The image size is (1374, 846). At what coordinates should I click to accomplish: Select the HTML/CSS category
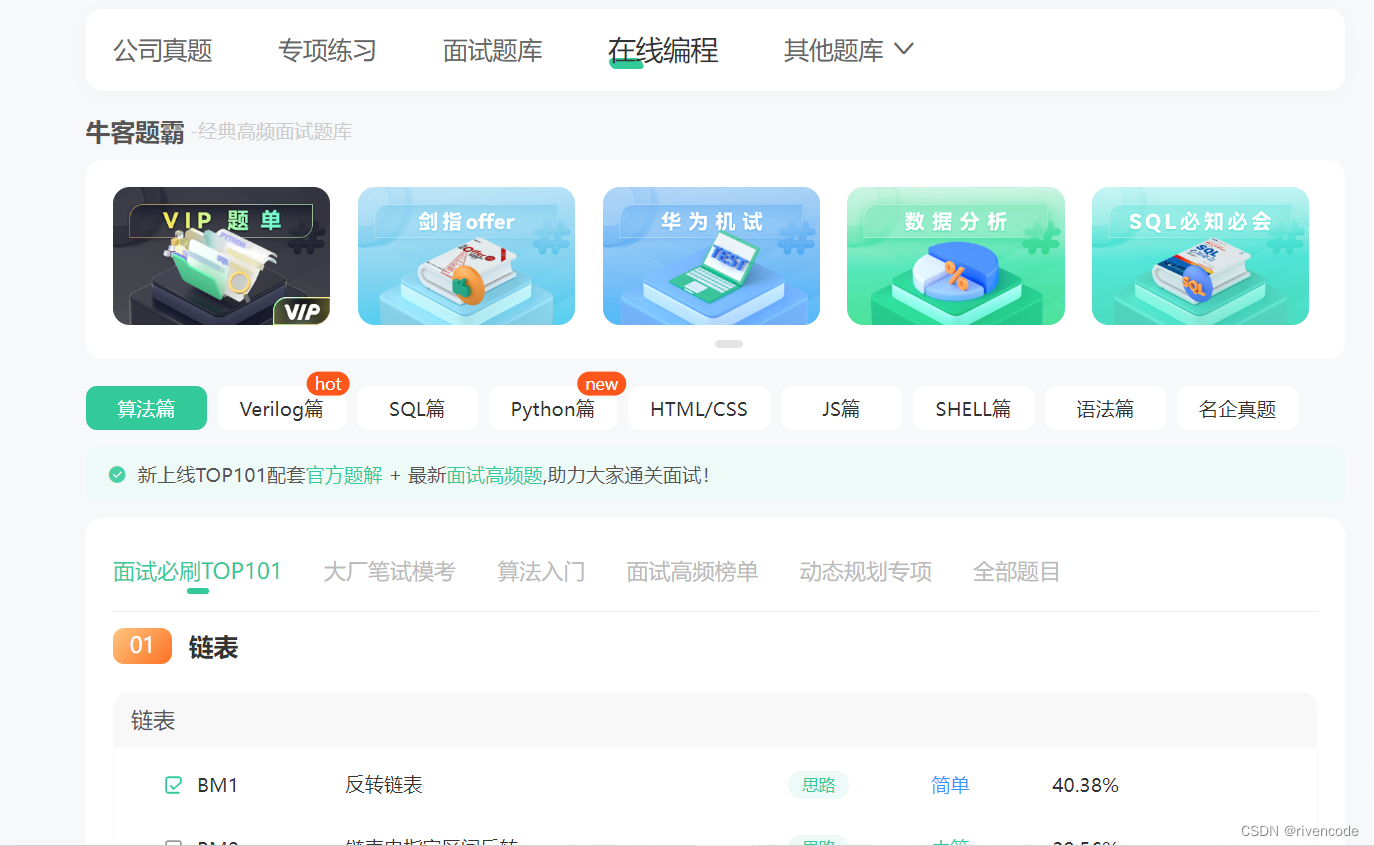coord(699,408)
